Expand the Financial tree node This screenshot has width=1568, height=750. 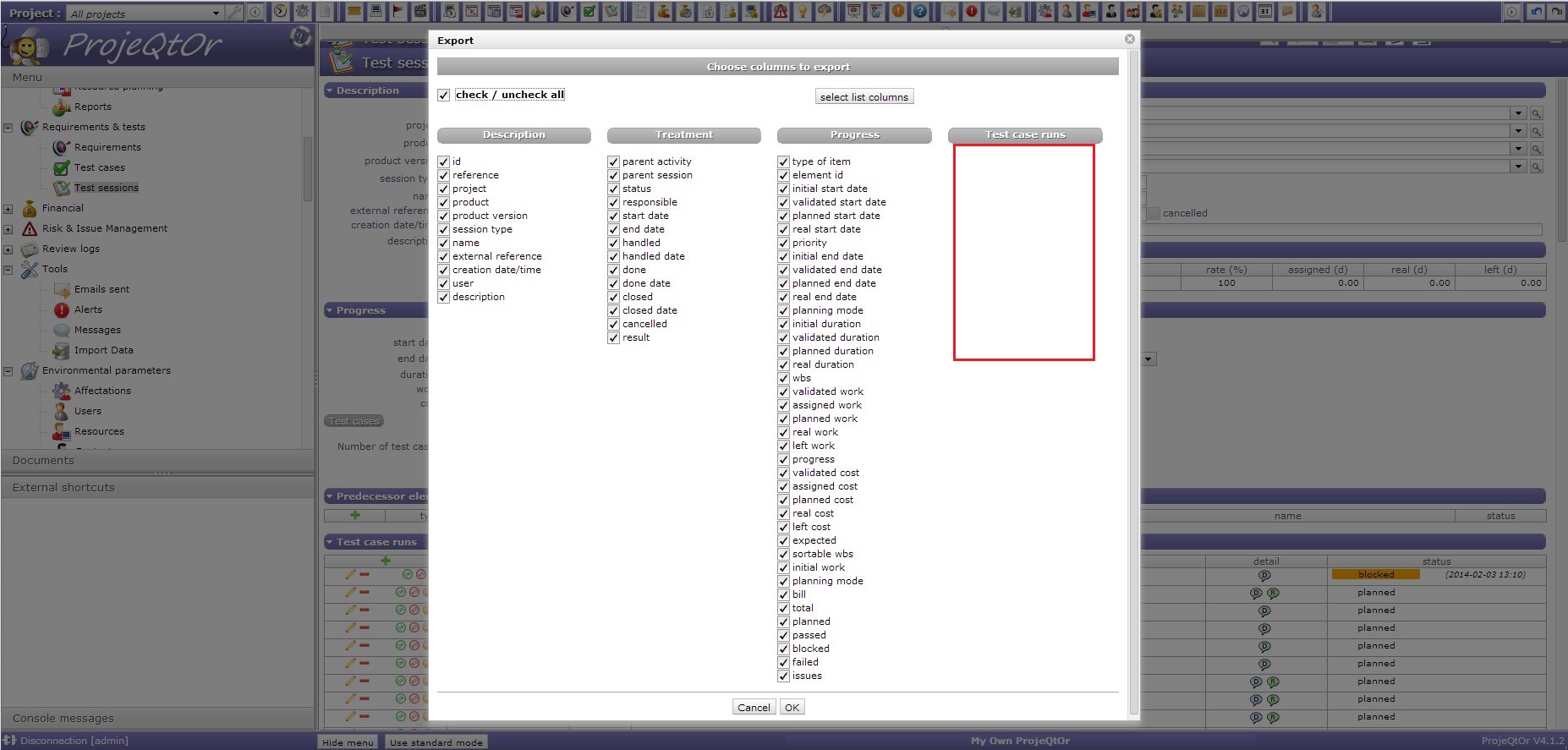8,209
